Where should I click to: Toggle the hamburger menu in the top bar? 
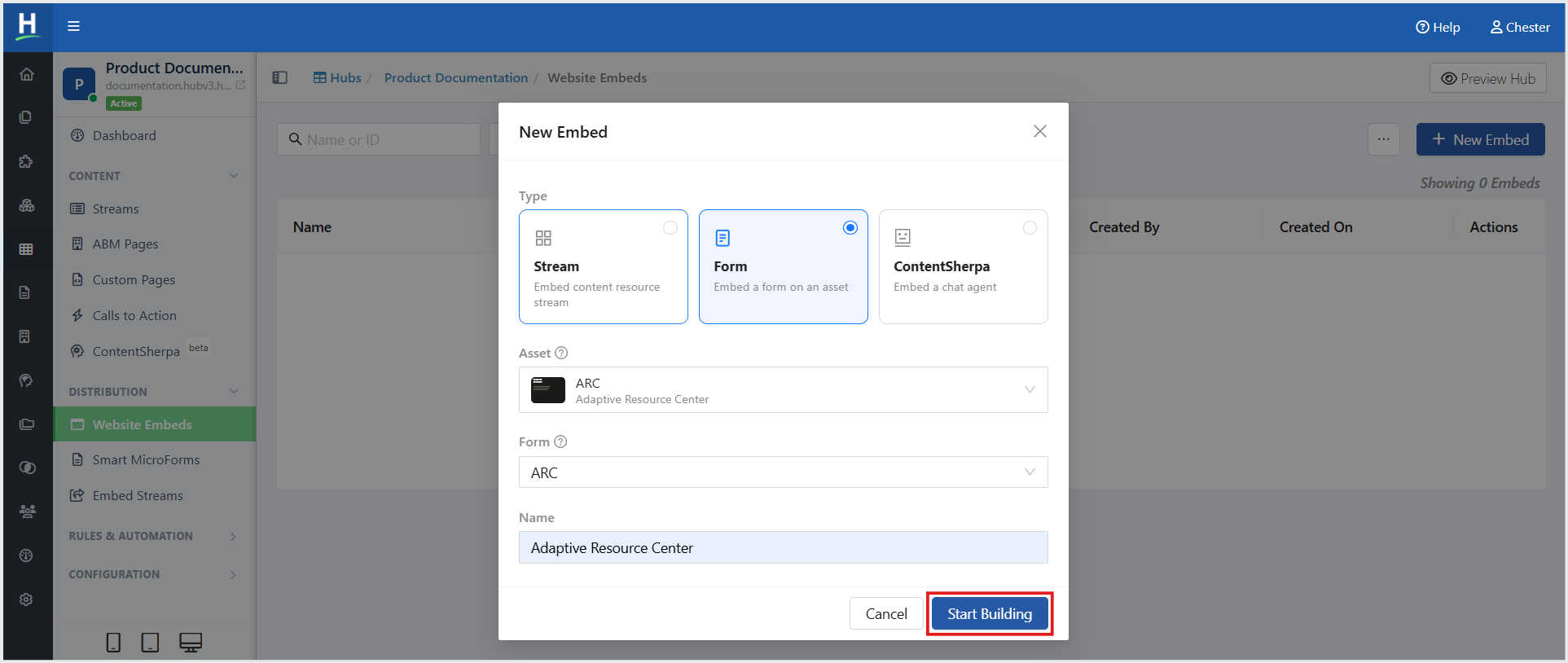click(x=73, y=26)
